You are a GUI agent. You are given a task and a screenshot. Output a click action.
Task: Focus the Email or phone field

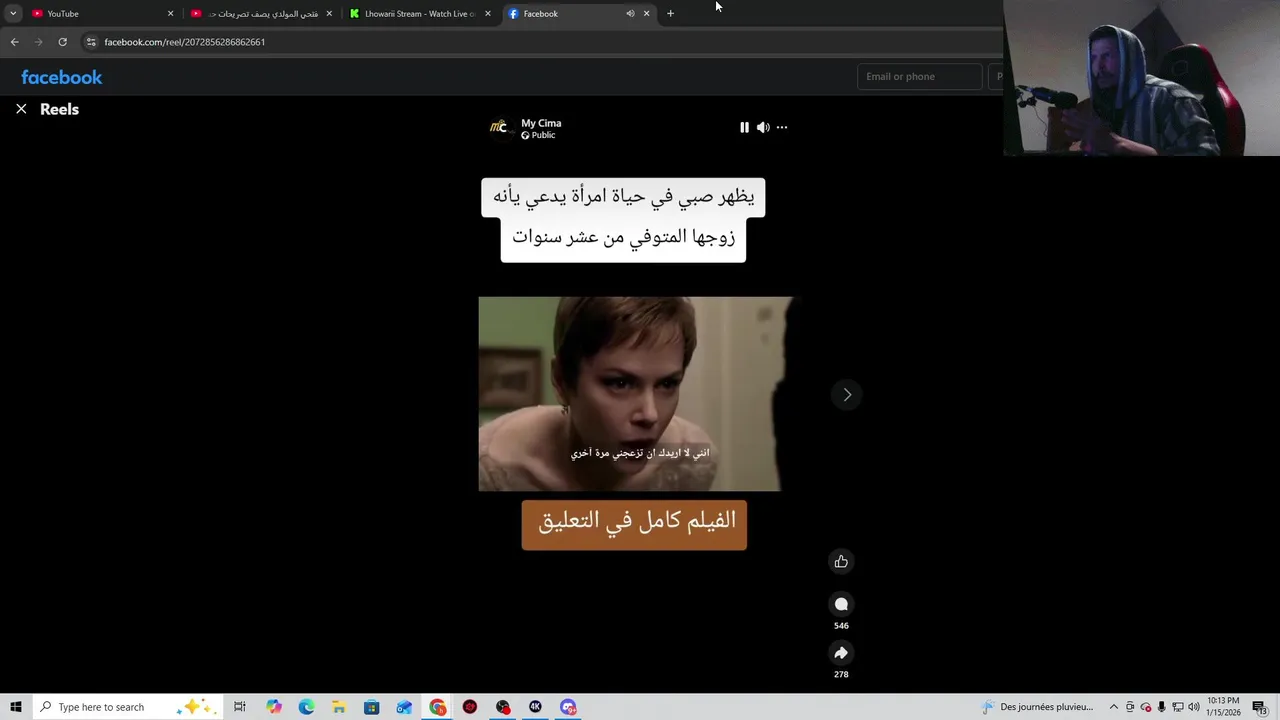(920, 77)
